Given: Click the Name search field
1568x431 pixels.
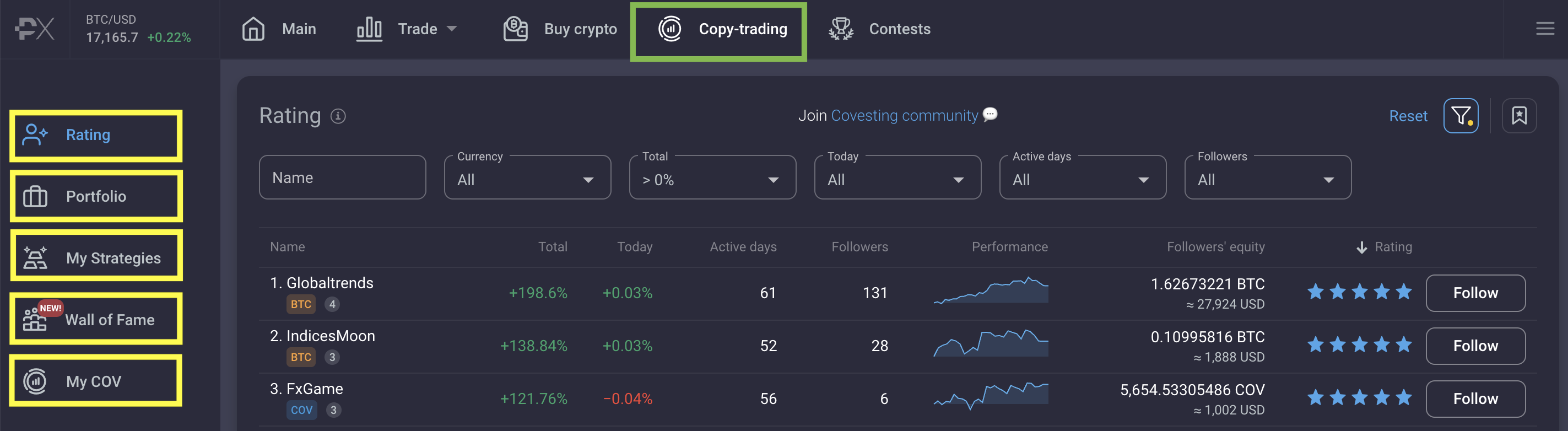Looking at the screenshot, I should click(342, 178).
